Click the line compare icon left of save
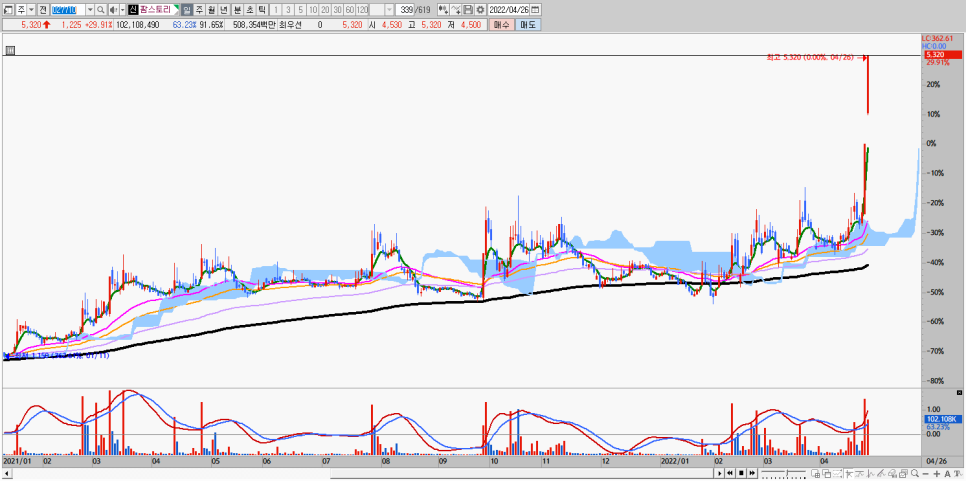This screenshot has width=966, height=481. (455, 10)
